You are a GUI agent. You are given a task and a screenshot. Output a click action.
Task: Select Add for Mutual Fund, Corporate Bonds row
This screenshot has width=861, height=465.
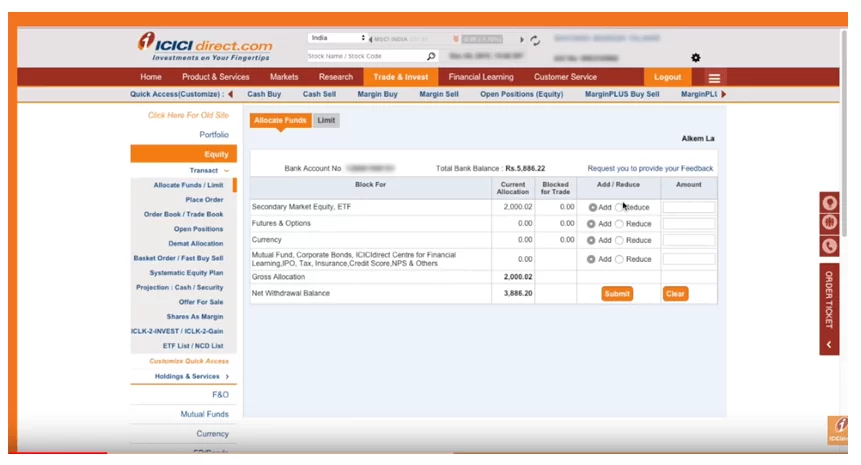[591, 259]
